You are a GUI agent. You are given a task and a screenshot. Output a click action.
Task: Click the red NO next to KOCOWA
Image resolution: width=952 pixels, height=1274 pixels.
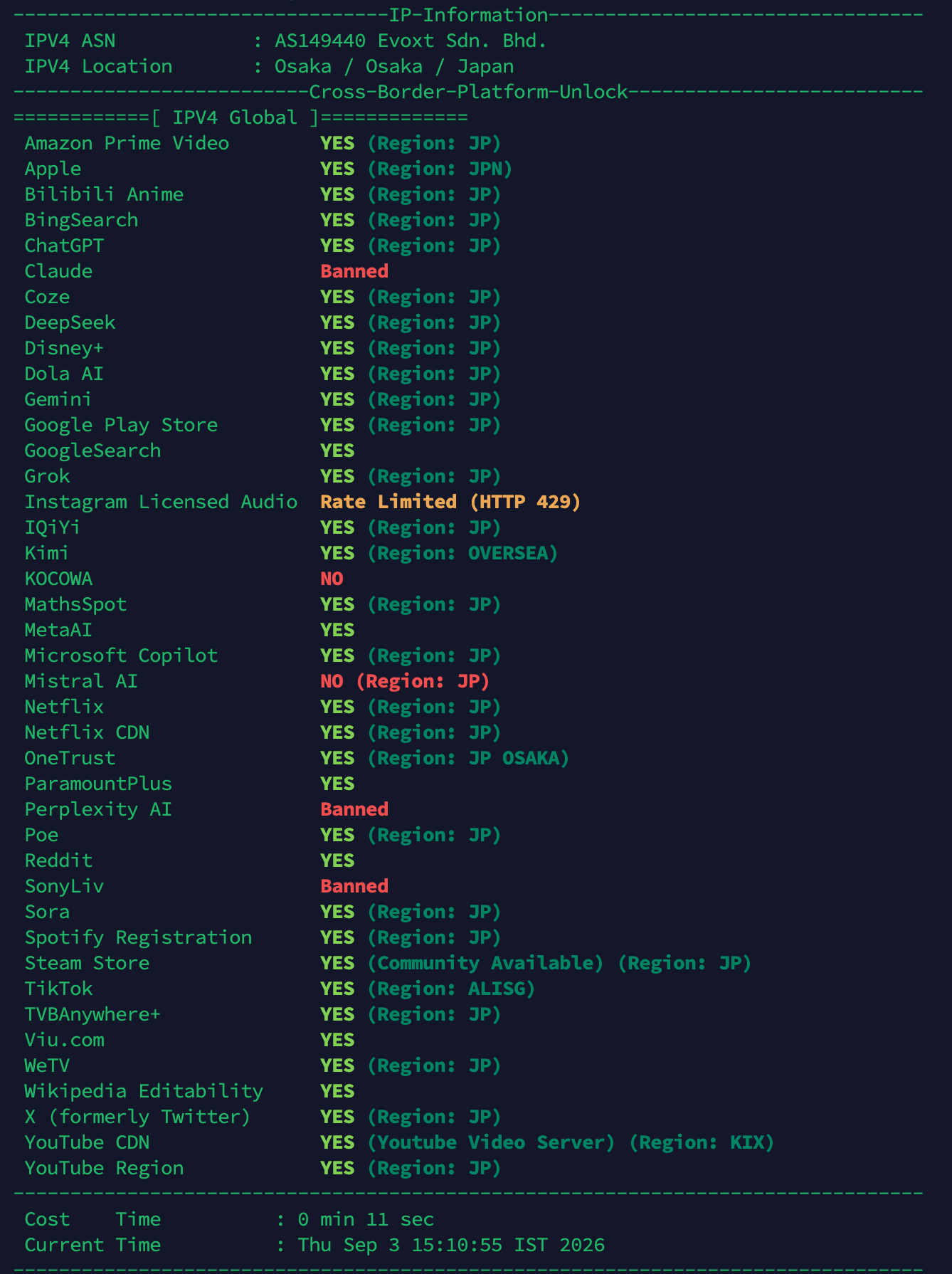332,579
